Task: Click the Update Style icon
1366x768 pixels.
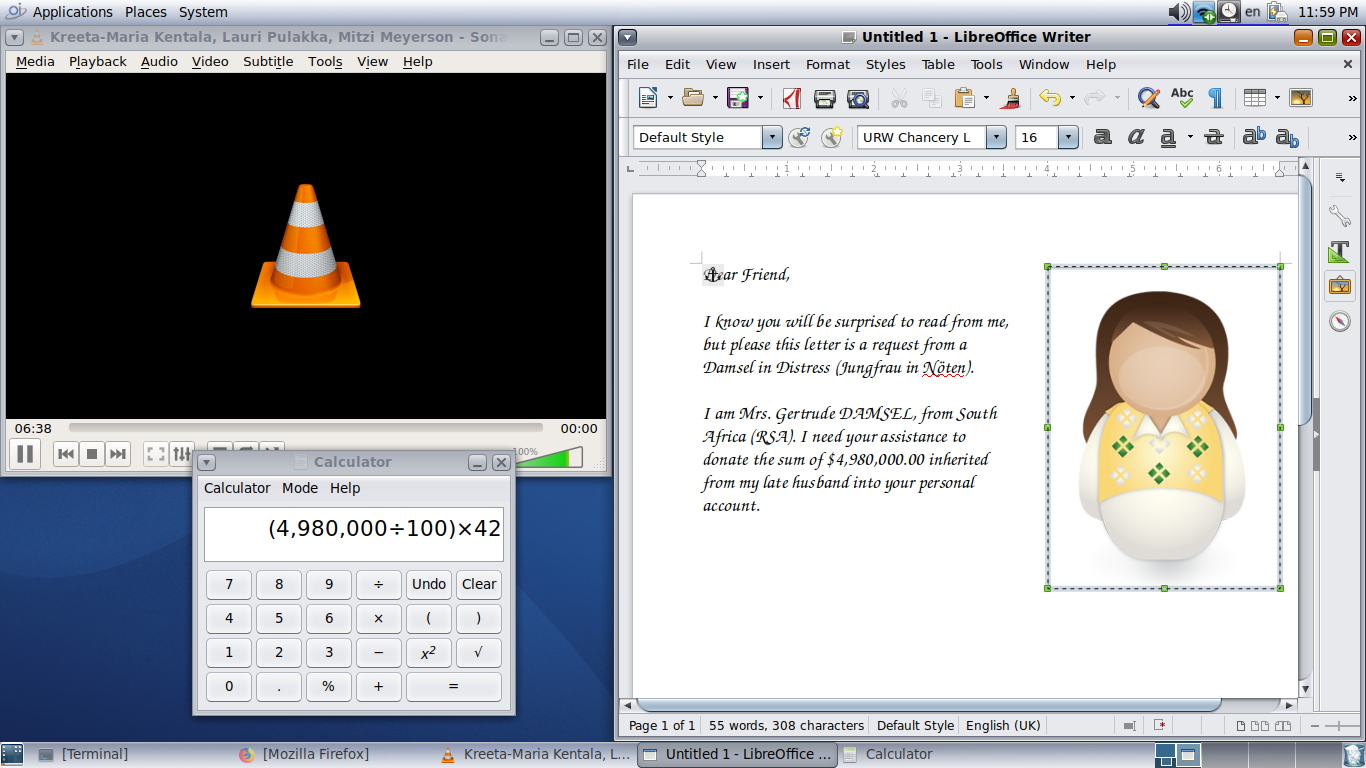Action: (x=798, y=138)
